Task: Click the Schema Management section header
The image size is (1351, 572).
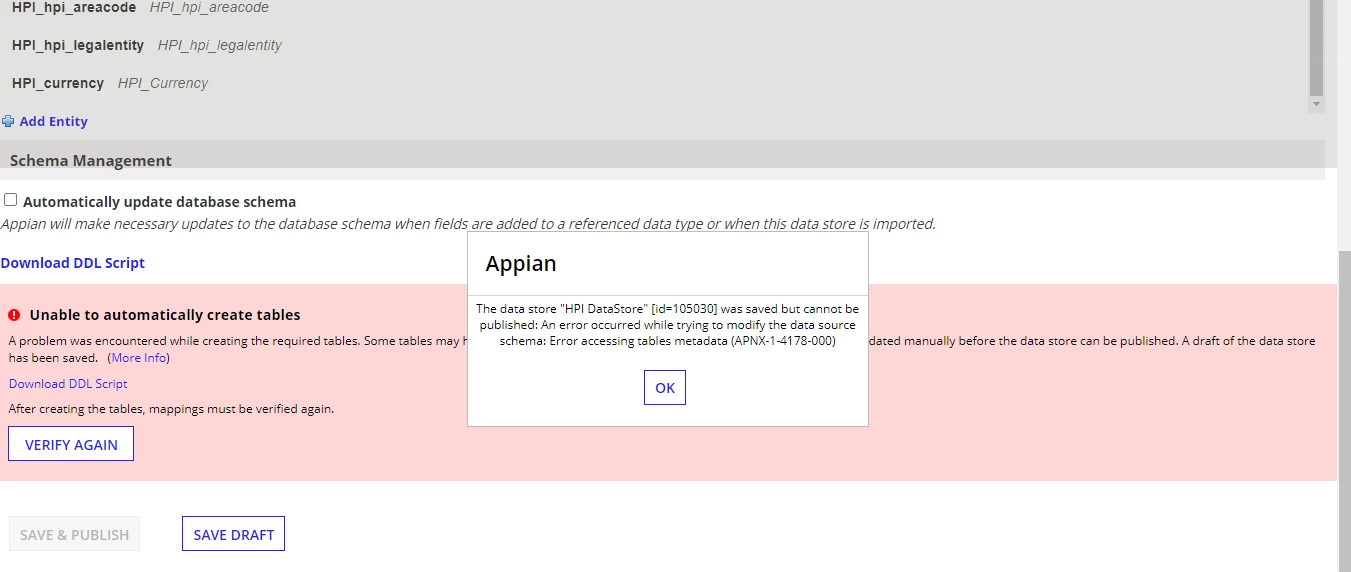Action: [x=662, y=160]
